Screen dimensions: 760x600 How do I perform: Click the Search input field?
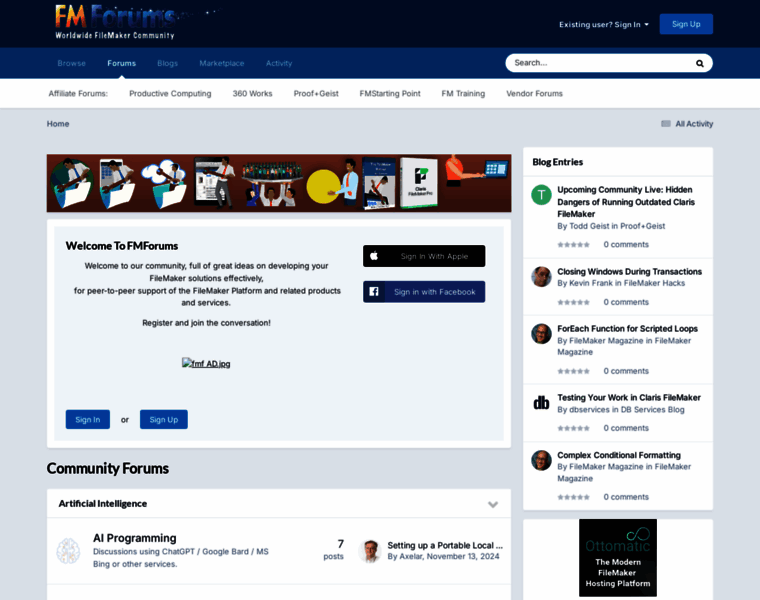click(601, 63)
